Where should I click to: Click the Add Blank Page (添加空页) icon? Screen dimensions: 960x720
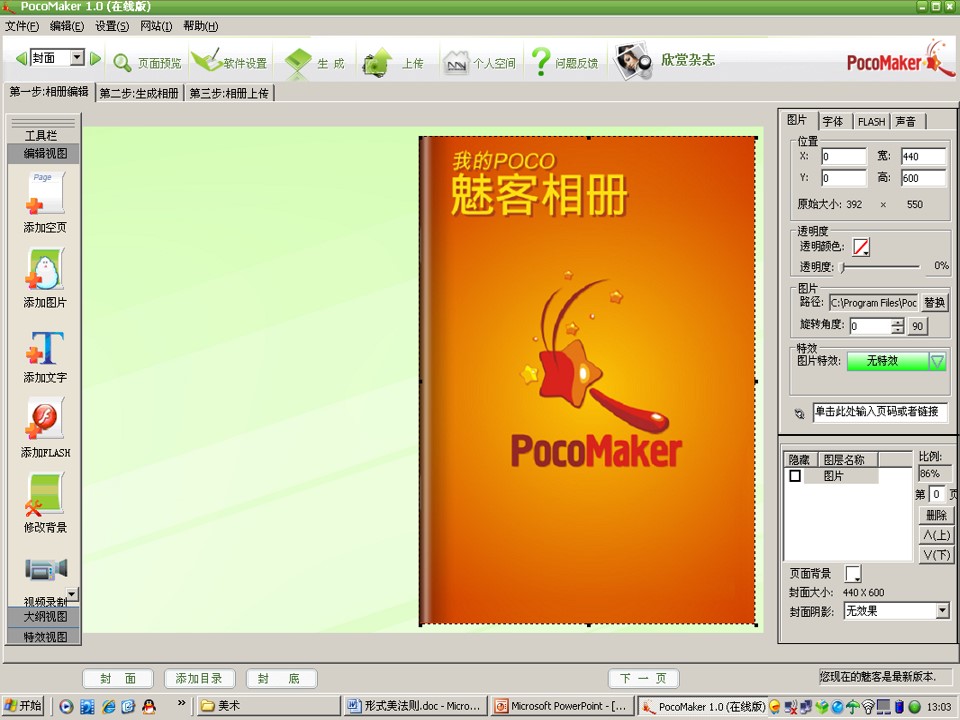(x=45, y=193)
